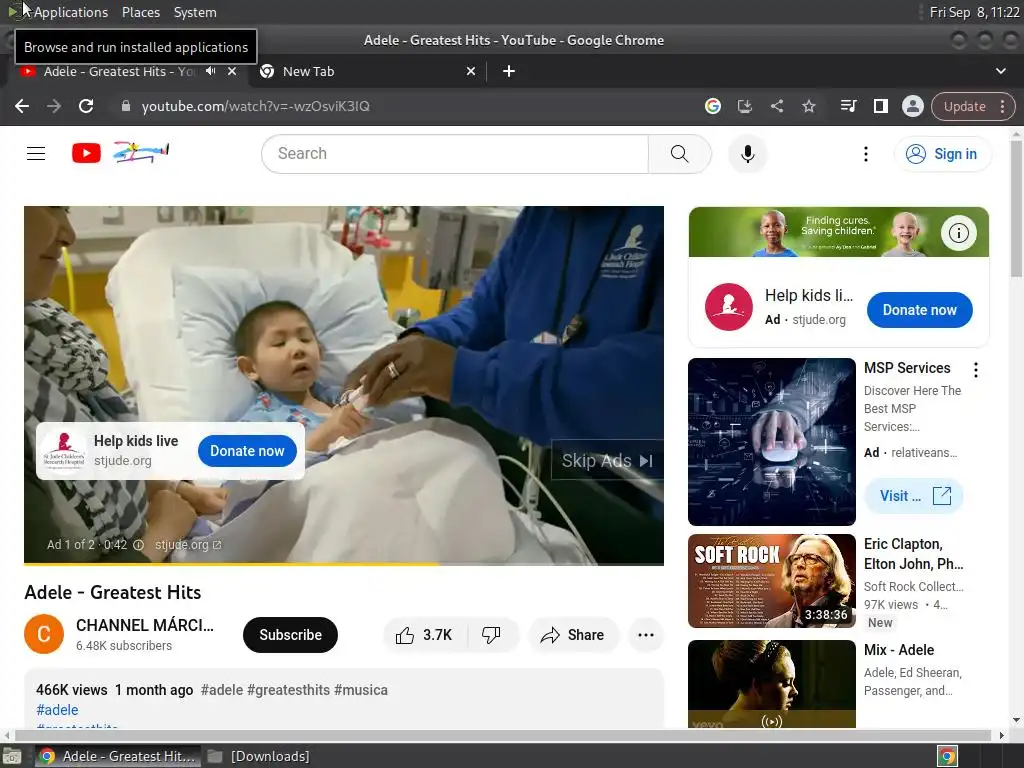Open MSP Services ad thumbnail

771,441
